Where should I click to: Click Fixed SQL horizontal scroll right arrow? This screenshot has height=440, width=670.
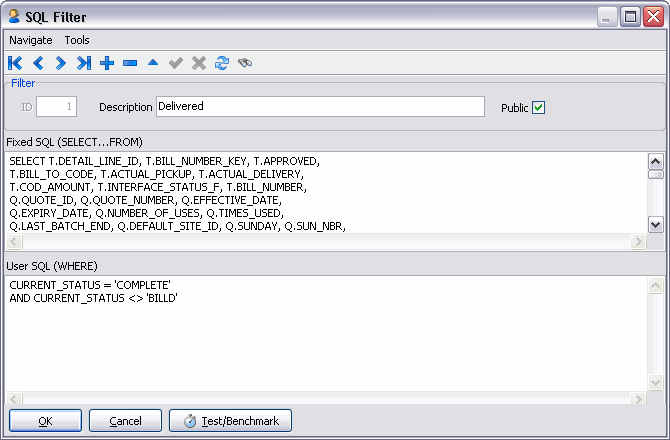coord(638,241)
